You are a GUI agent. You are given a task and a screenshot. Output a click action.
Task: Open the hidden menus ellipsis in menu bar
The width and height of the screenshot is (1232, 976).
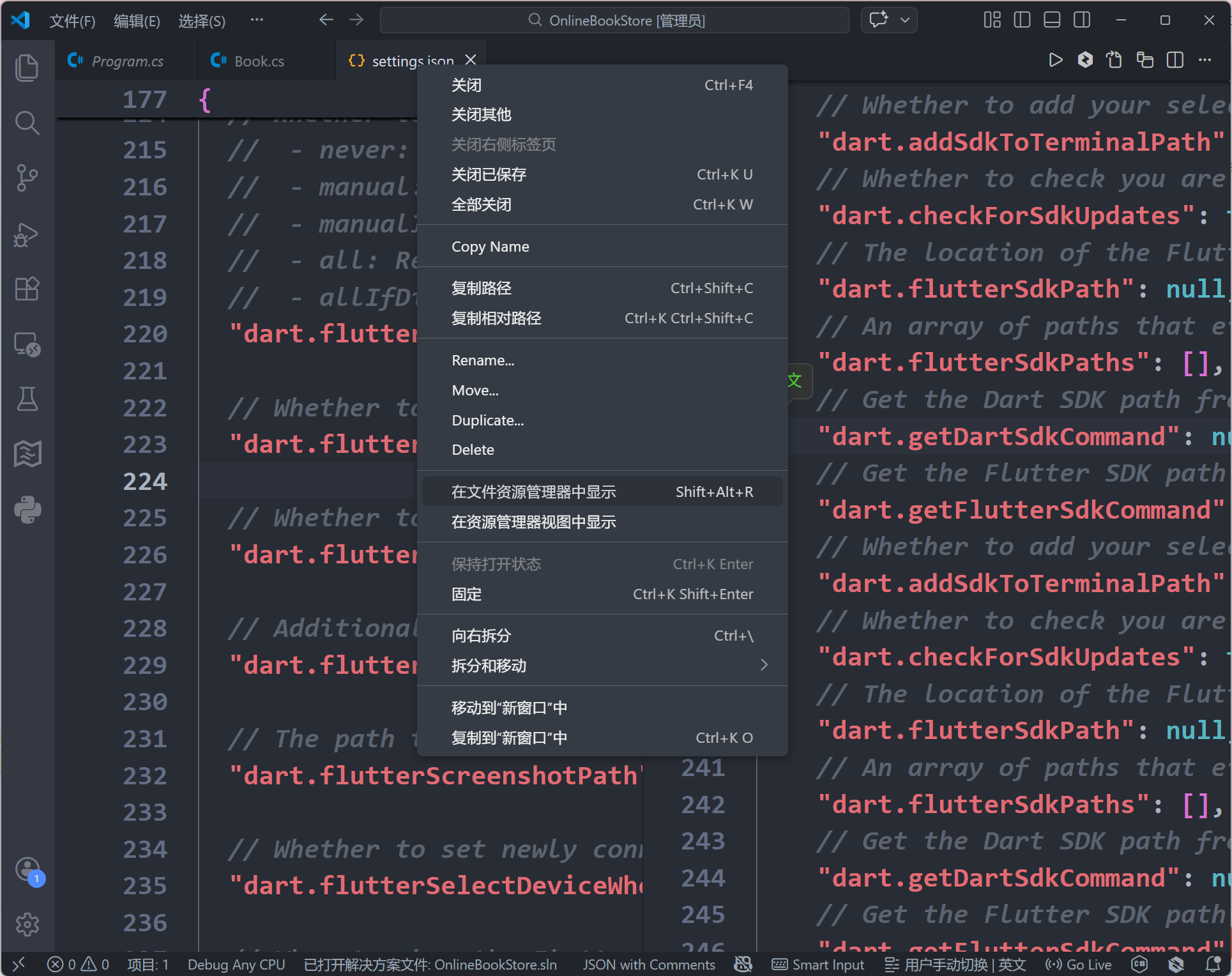pos(257,20)
